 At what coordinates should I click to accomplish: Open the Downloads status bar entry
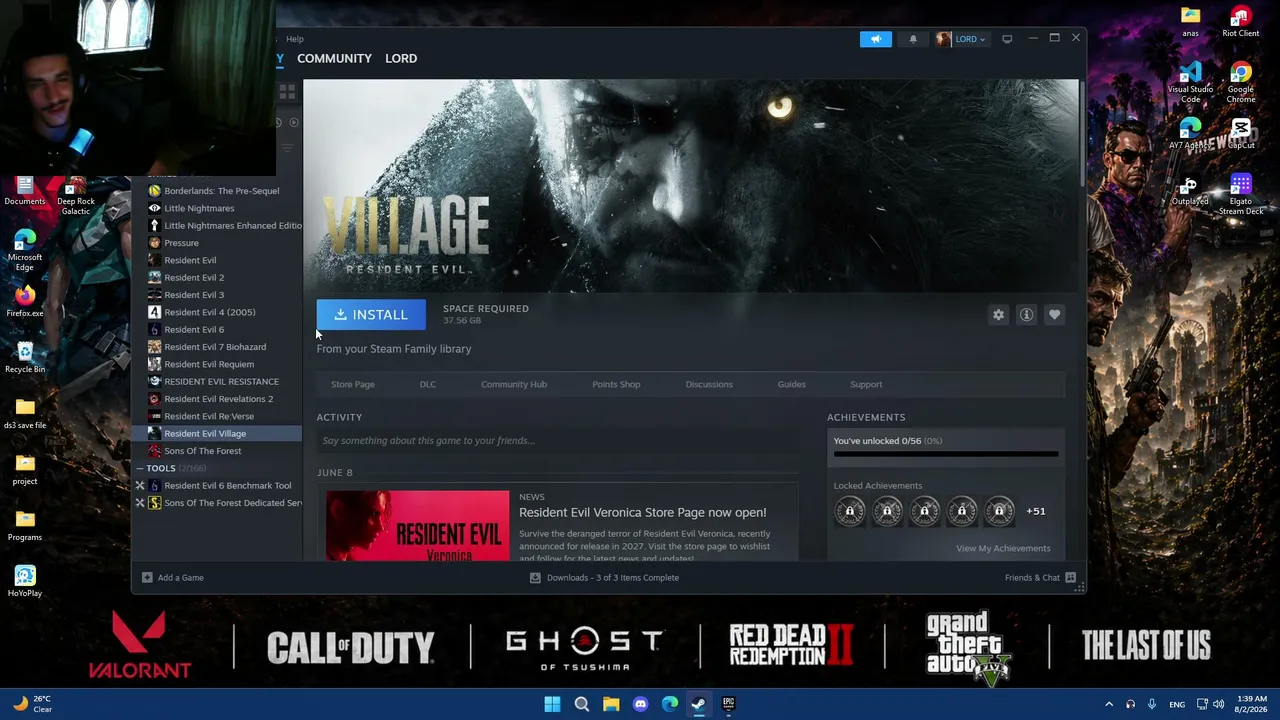click(604, 578)
